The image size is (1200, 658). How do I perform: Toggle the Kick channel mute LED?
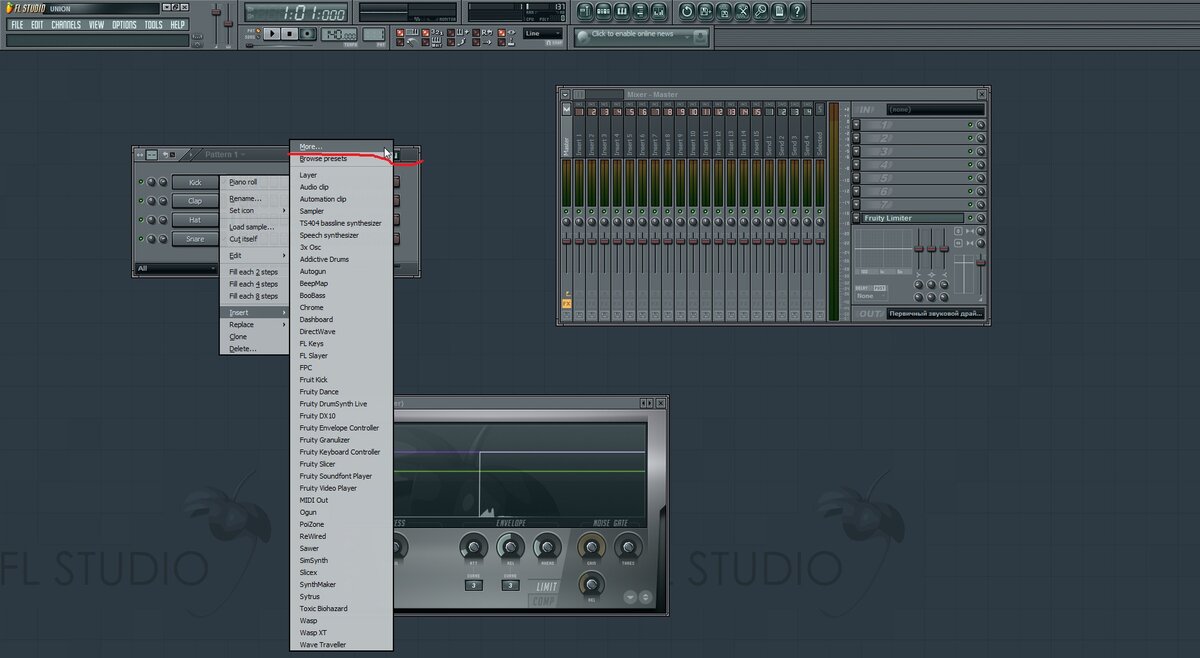pyautogui.click(x=140, y=183)
